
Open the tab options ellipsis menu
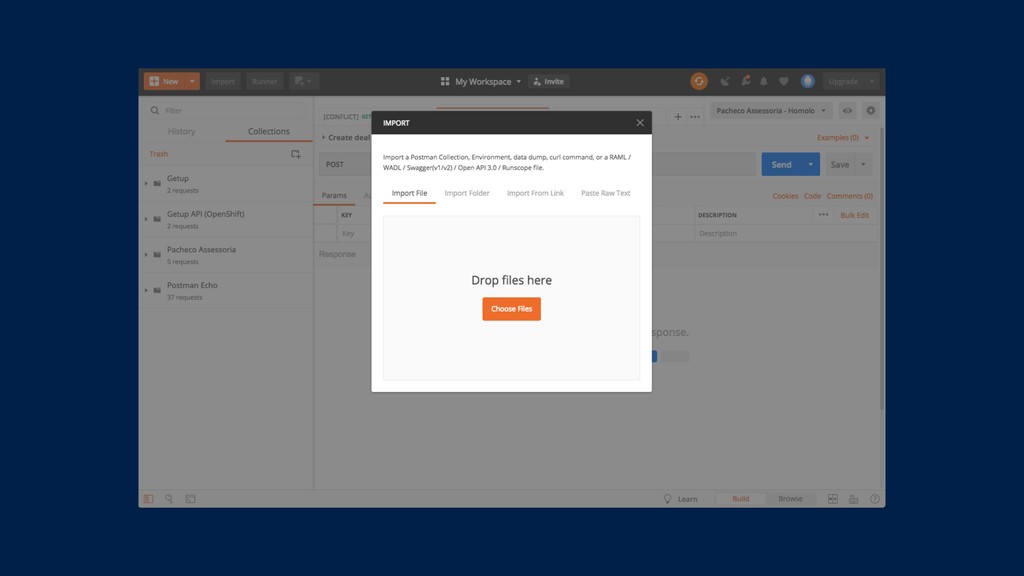pos(695,117)
